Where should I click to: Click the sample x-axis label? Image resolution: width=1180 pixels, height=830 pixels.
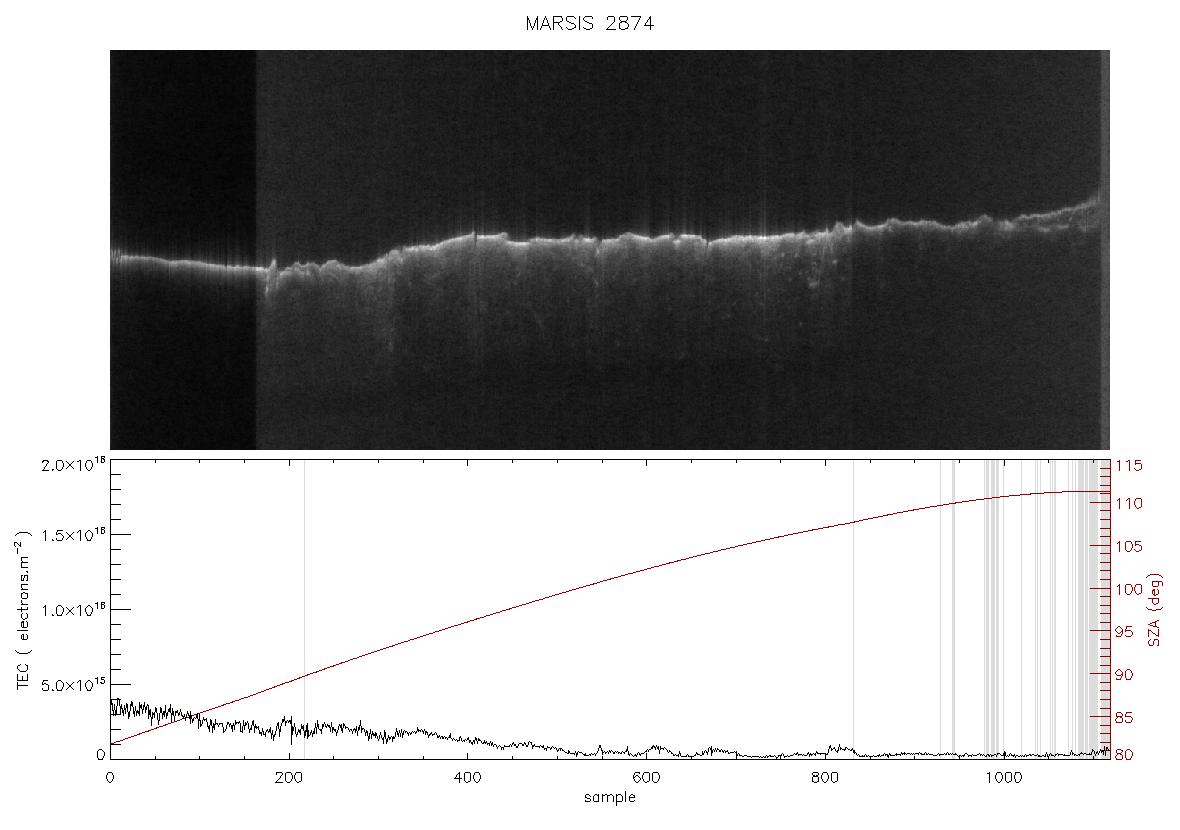[x=610, y=797]
